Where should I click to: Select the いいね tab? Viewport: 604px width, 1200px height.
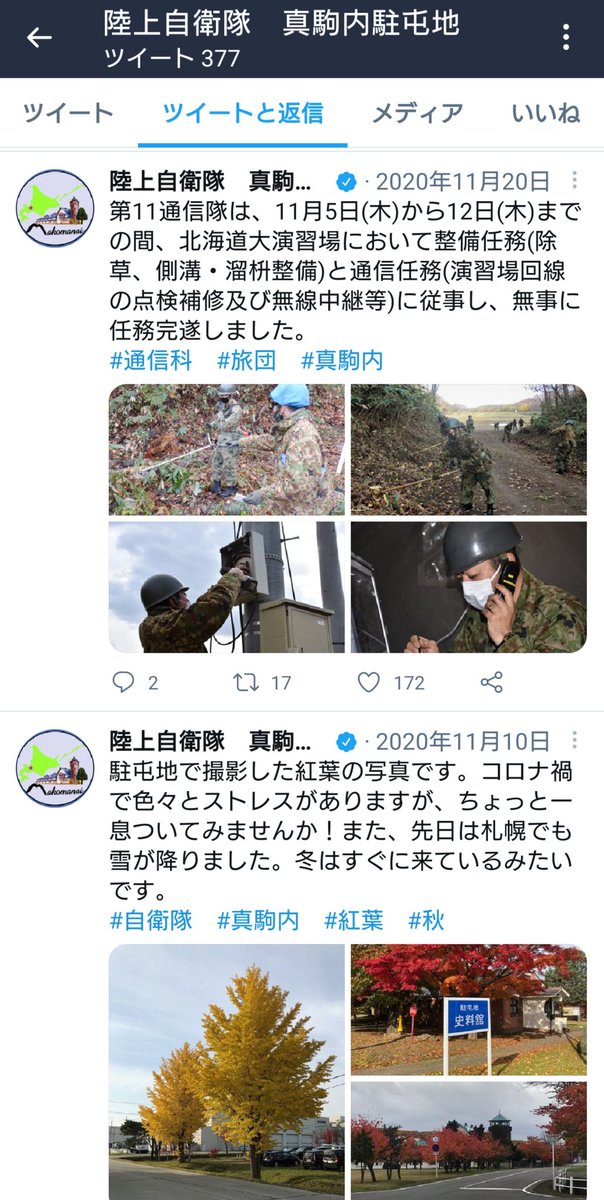tap(546, 113)
